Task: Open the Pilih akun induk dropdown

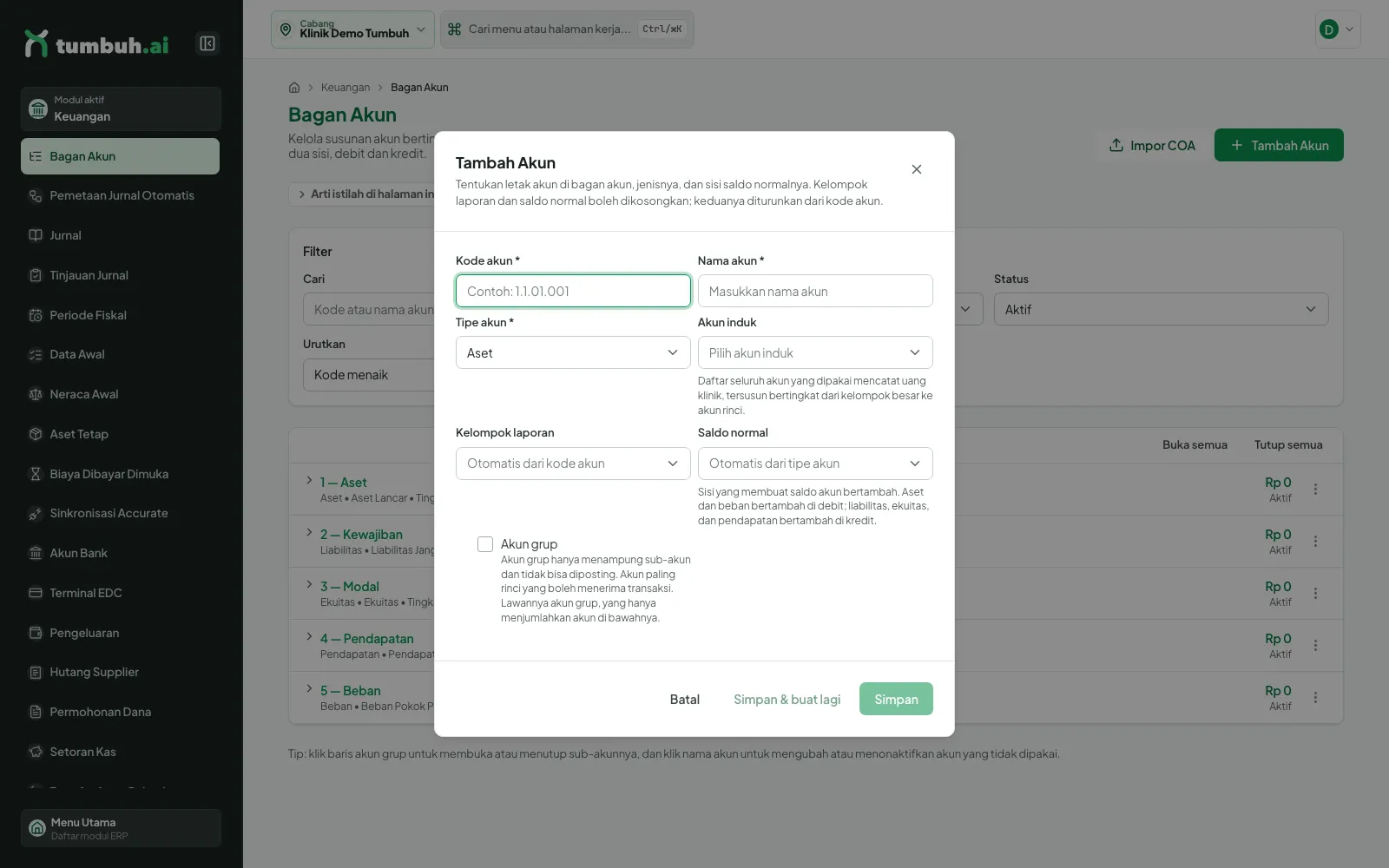Action: click(x=815, y=352)
